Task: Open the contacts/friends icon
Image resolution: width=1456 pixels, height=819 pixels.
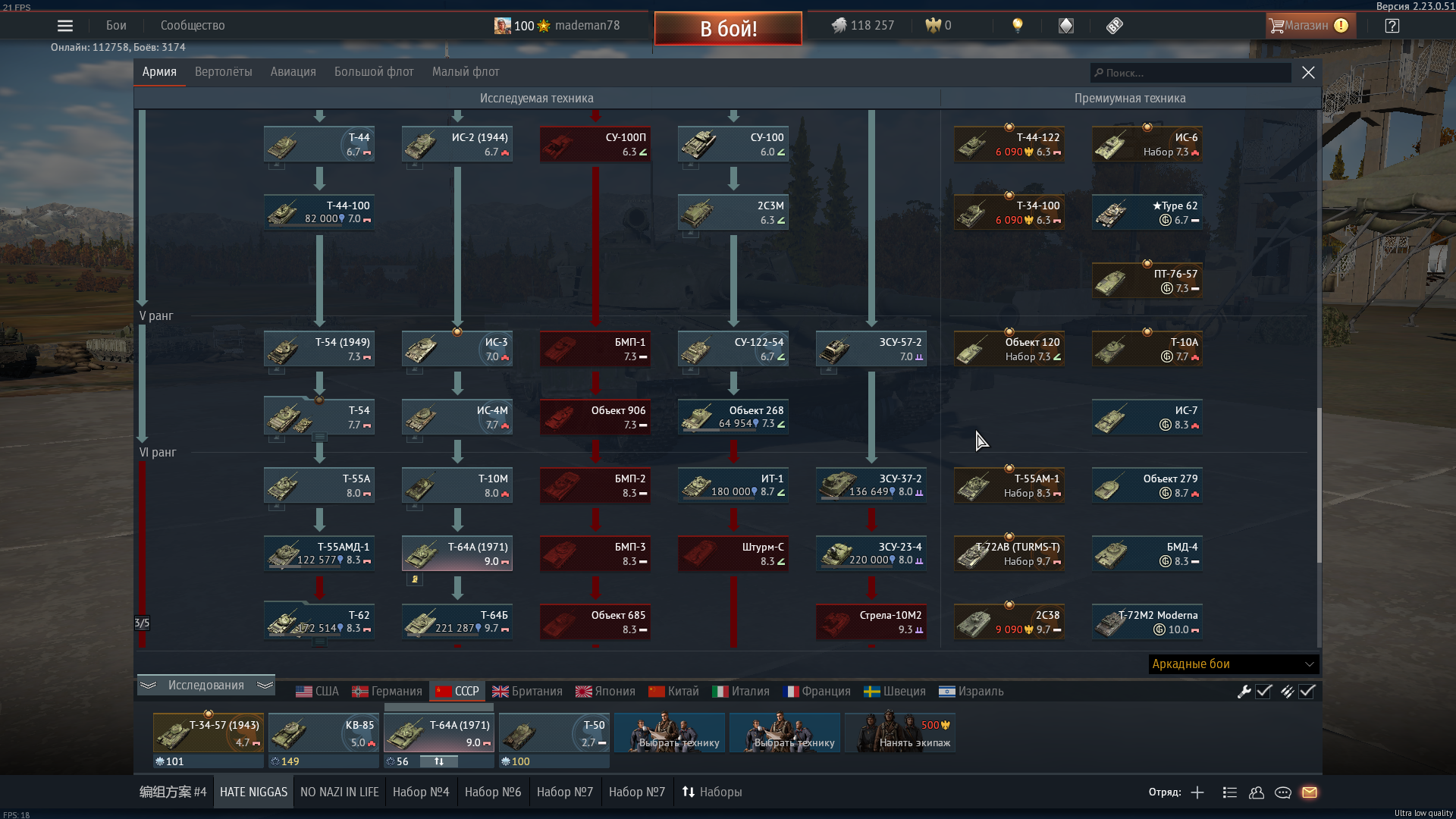Action: click(x=1257, y=792)
